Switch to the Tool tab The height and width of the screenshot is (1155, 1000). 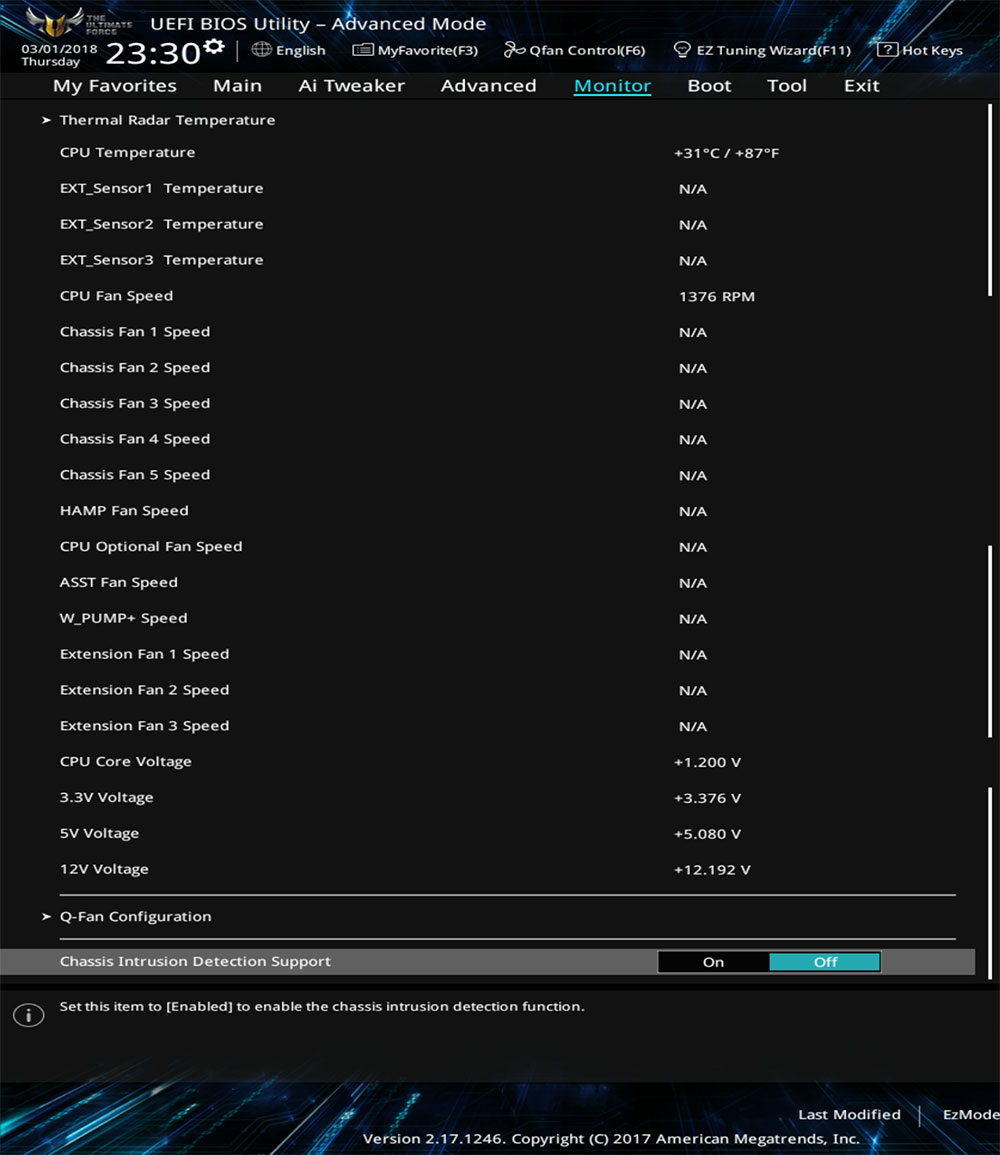786,85
